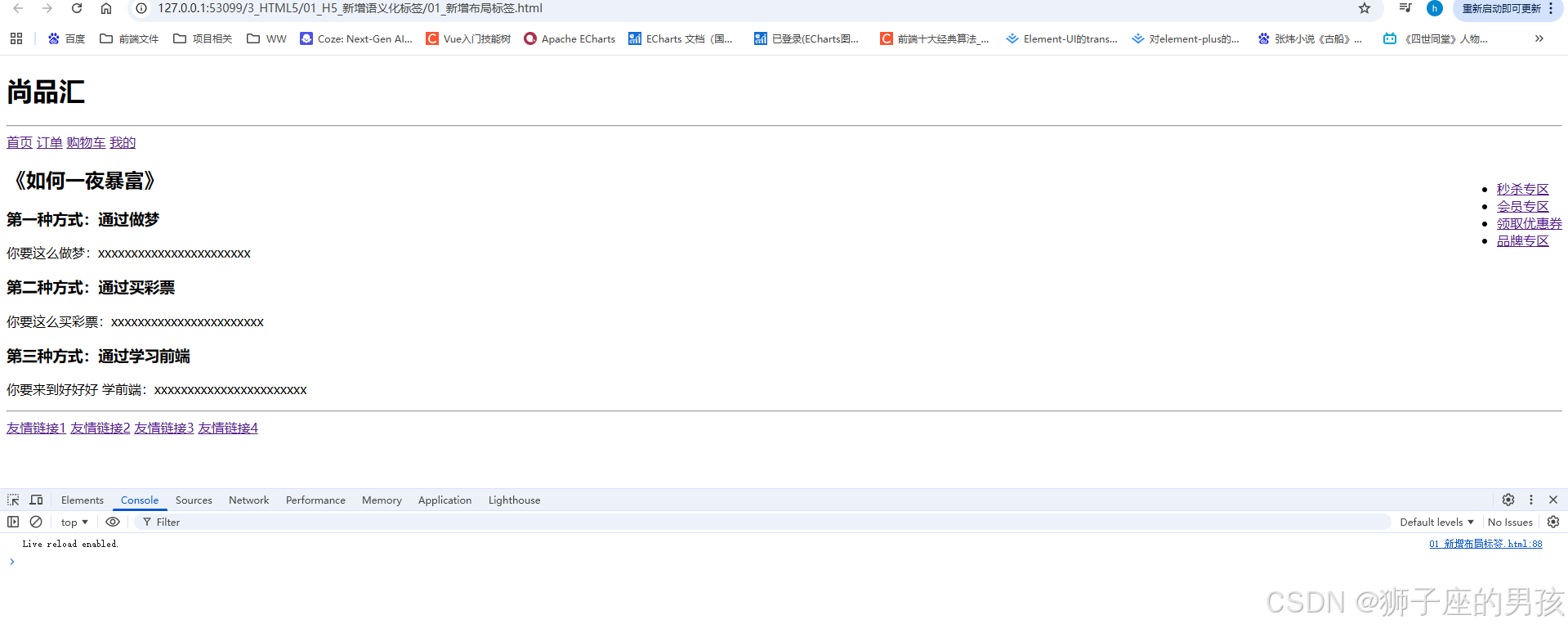This screenshot has width=1568, height=628.
Task: Open the Coze Next-Gen AI bookmark
Action: (355, 38)
